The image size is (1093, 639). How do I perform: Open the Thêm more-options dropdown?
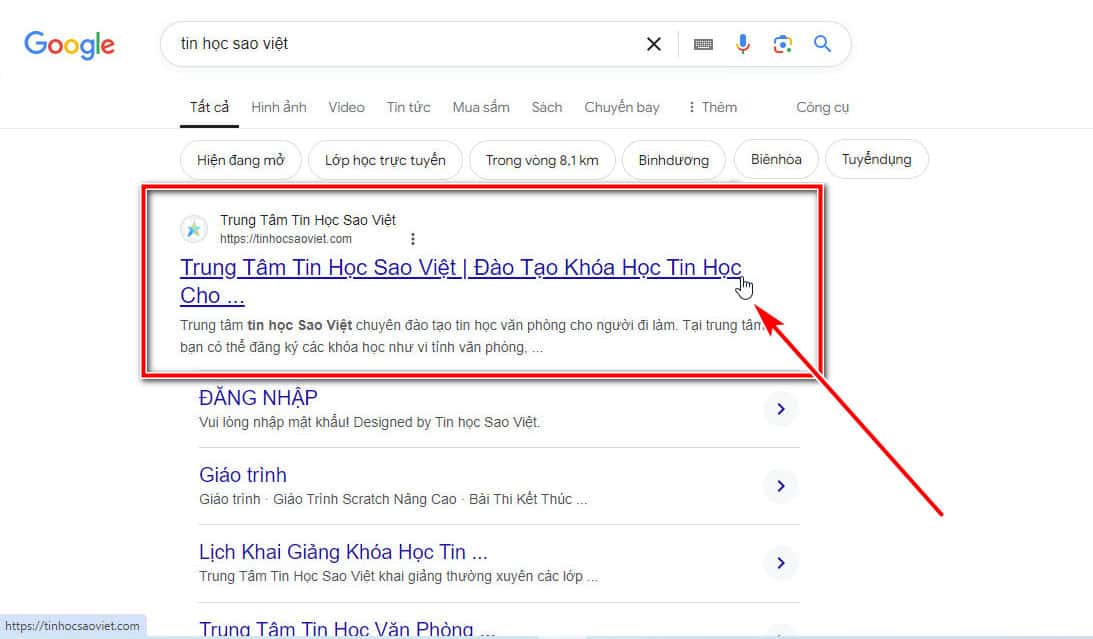712,107
